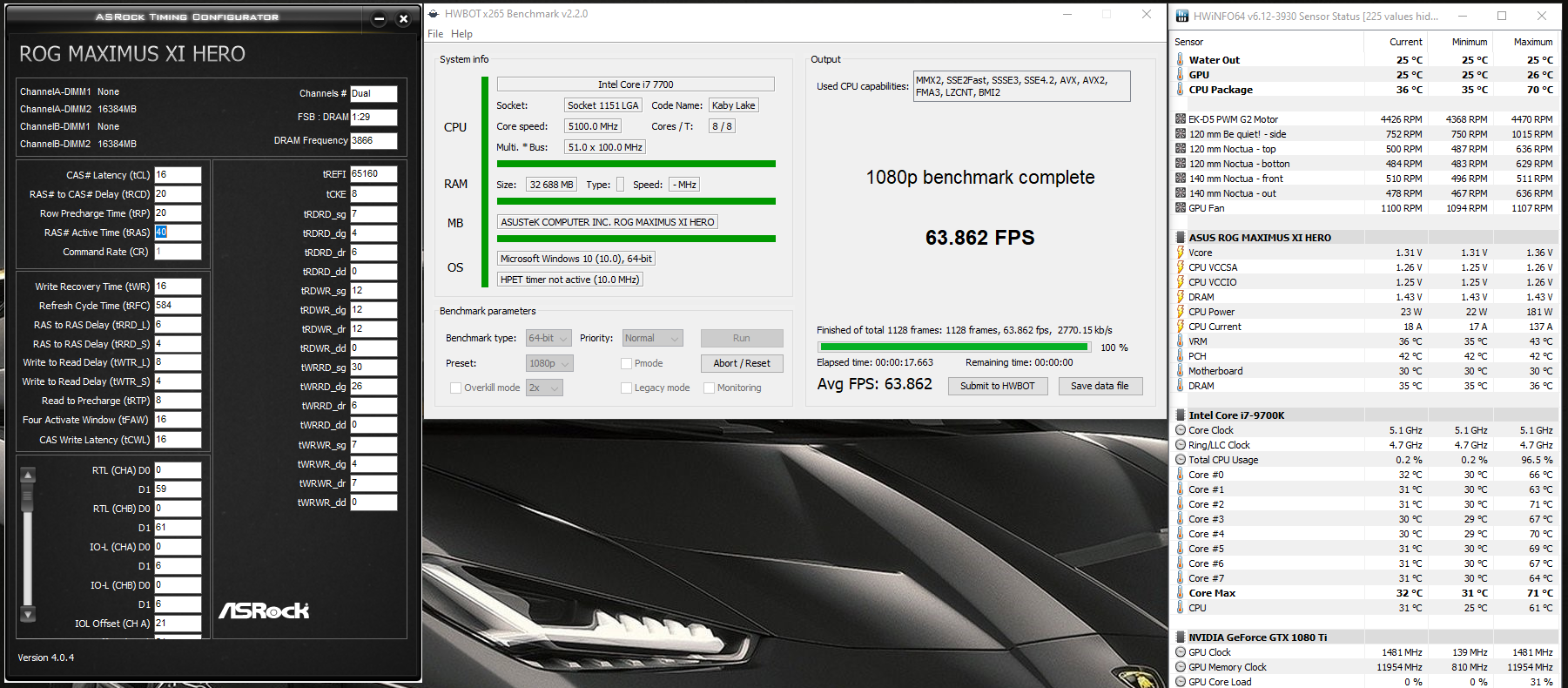The width and height of the screenshot is (1568, 688).
Task: Click the tREFI value field
Action: pyautogui.click(x=373, y=174)
